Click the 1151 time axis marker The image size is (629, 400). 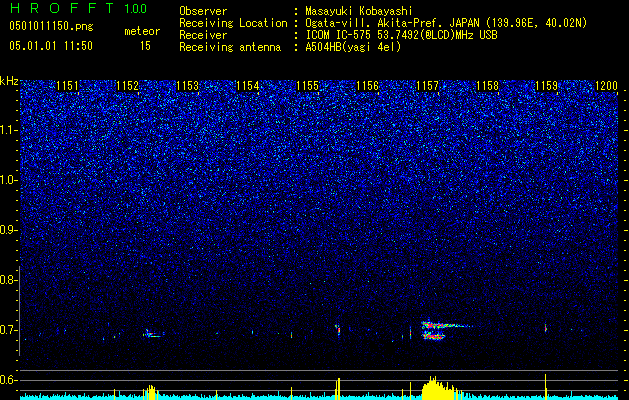(x=68, y=86)
